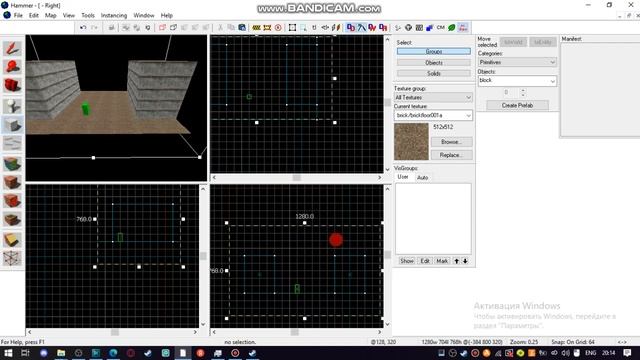Move VisGroup down with arrow button
640x360 pixels.
point(465,261)
